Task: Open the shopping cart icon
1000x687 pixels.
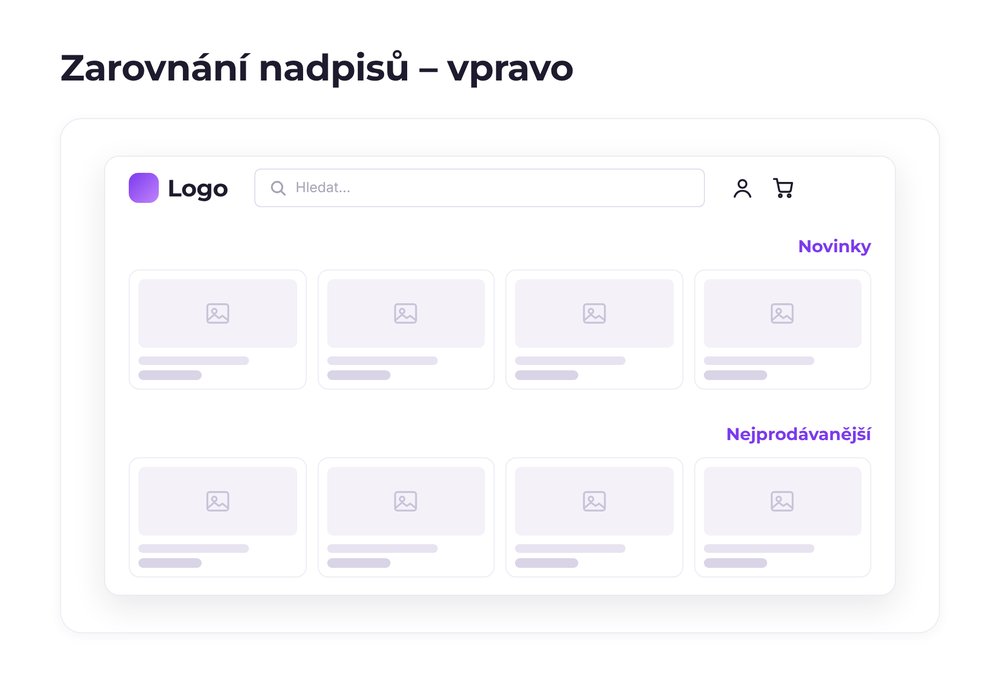Action: click(x=783, y=188)
